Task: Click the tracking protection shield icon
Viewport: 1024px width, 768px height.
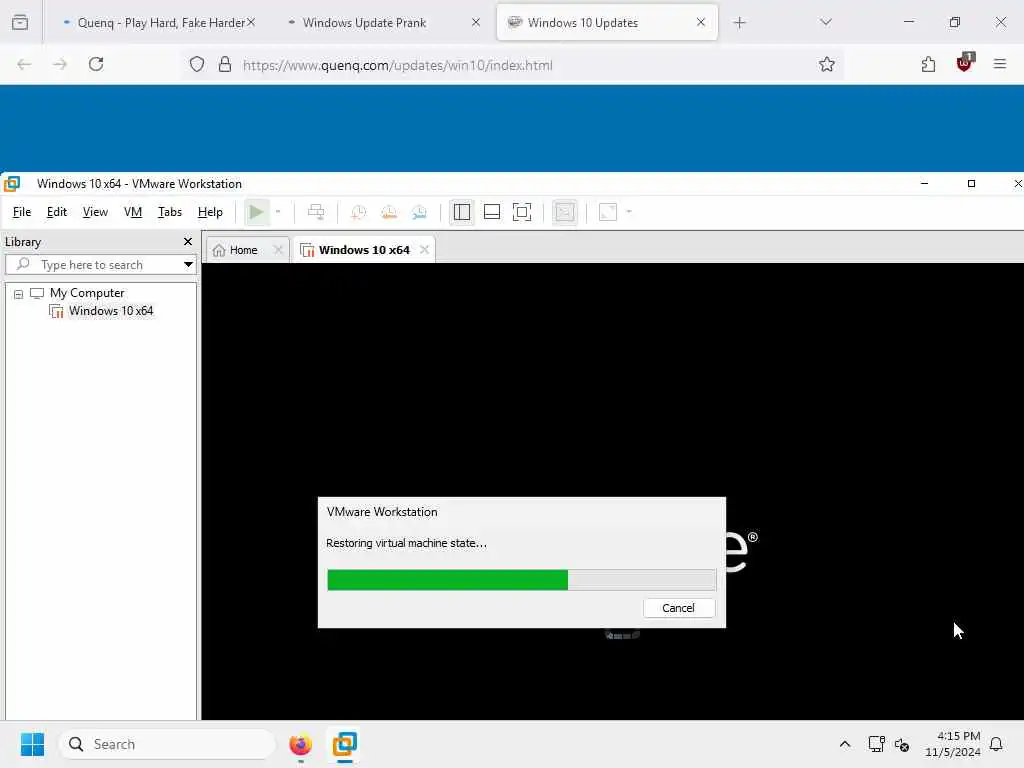Action: pyautogui.click(x=197, y=64)
